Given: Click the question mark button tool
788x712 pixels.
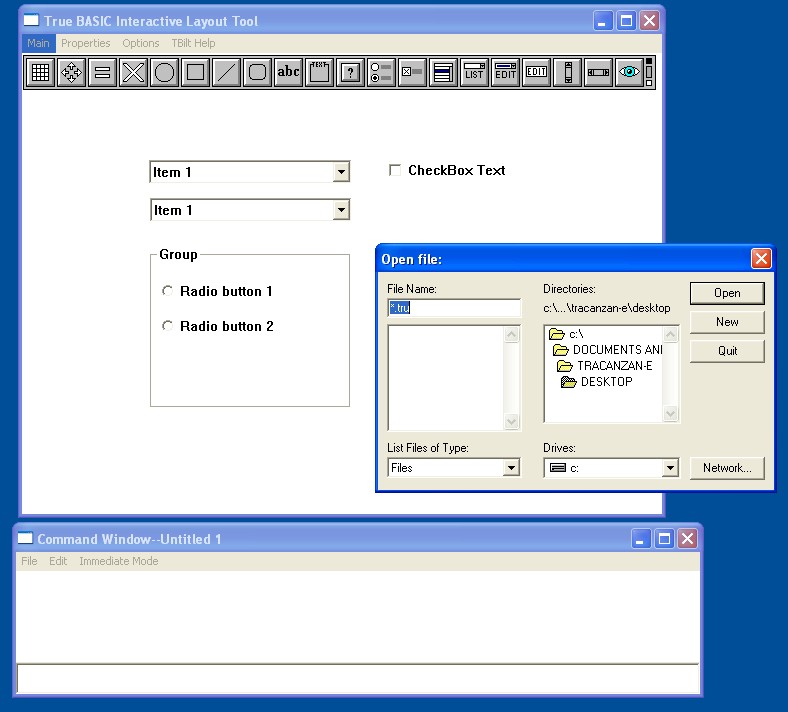Looking at the screenshot, I should click(x=351, y=73).
